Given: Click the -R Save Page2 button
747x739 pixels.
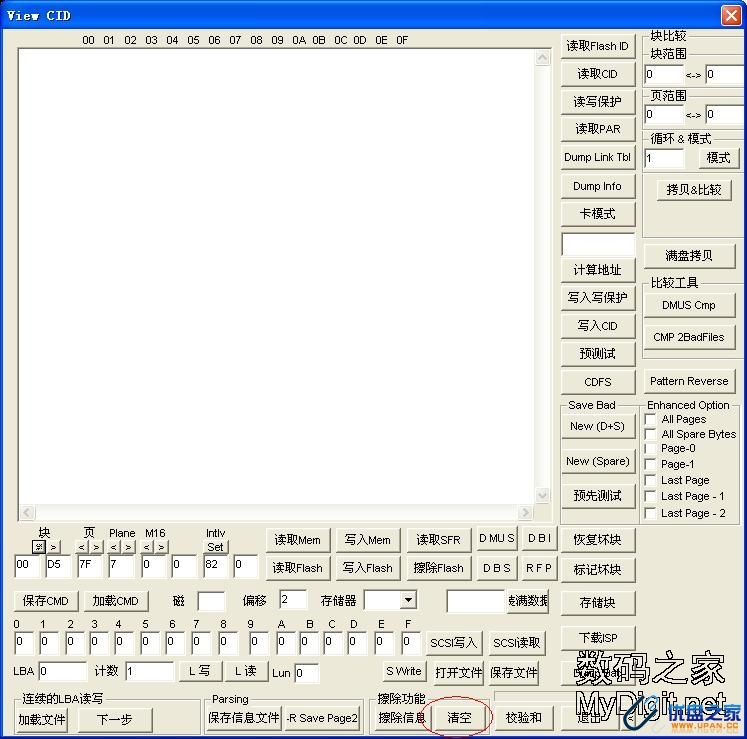Looking at the screenshot, I should point(323,718).
